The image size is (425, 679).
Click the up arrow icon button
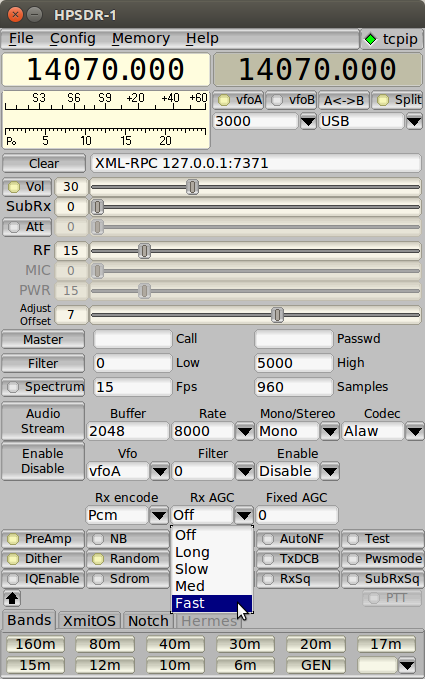point(12,598)
